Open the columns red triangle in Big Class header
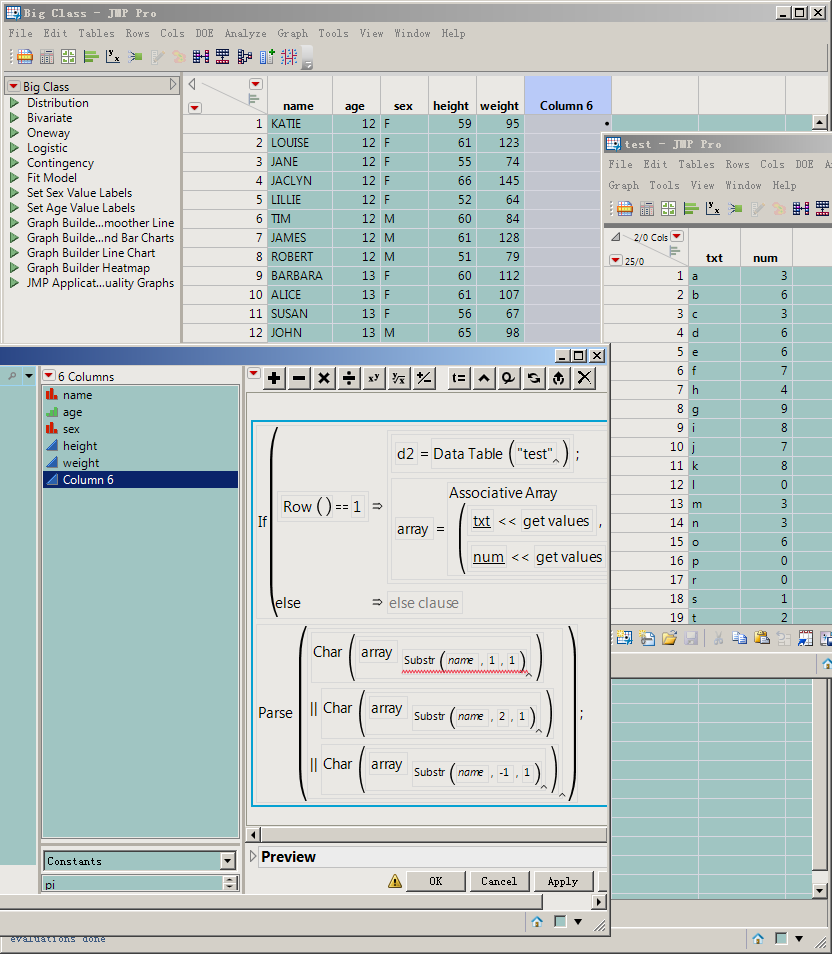 tap(256, 84)
